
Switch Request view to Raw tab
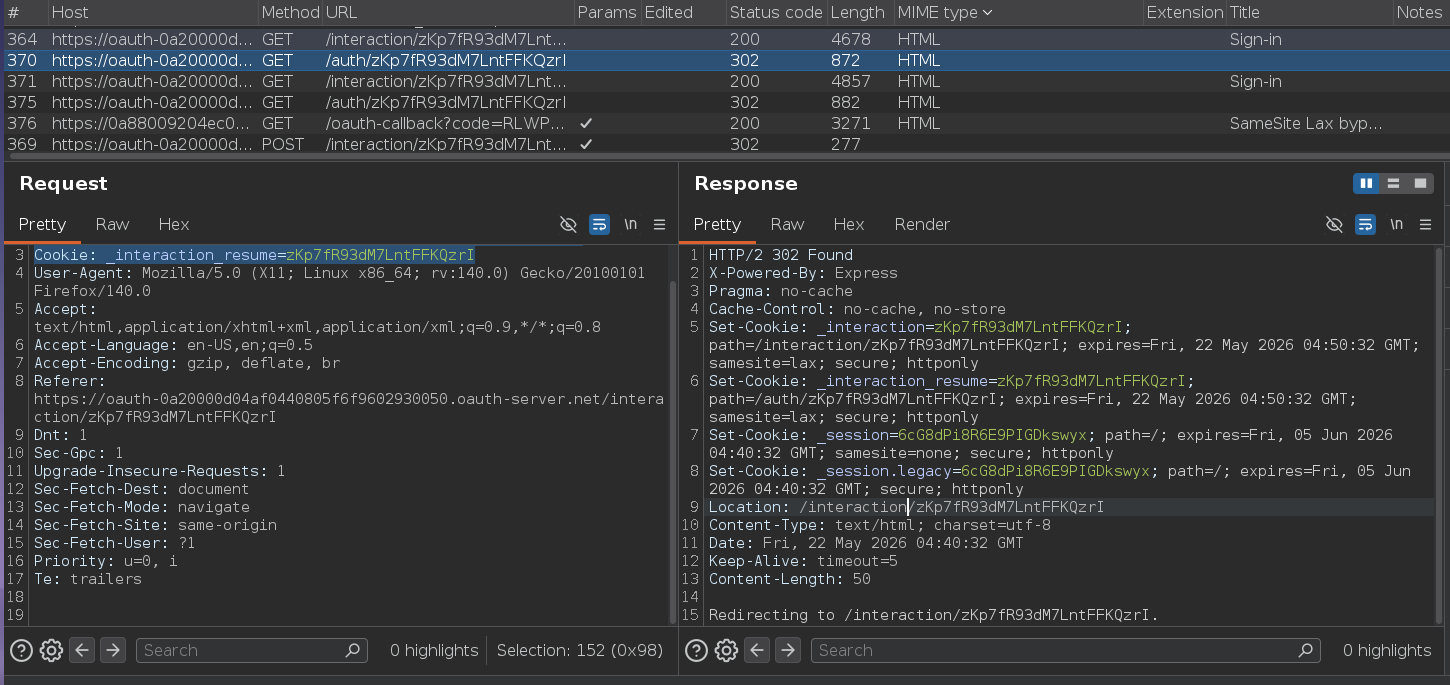pos(112,224)
